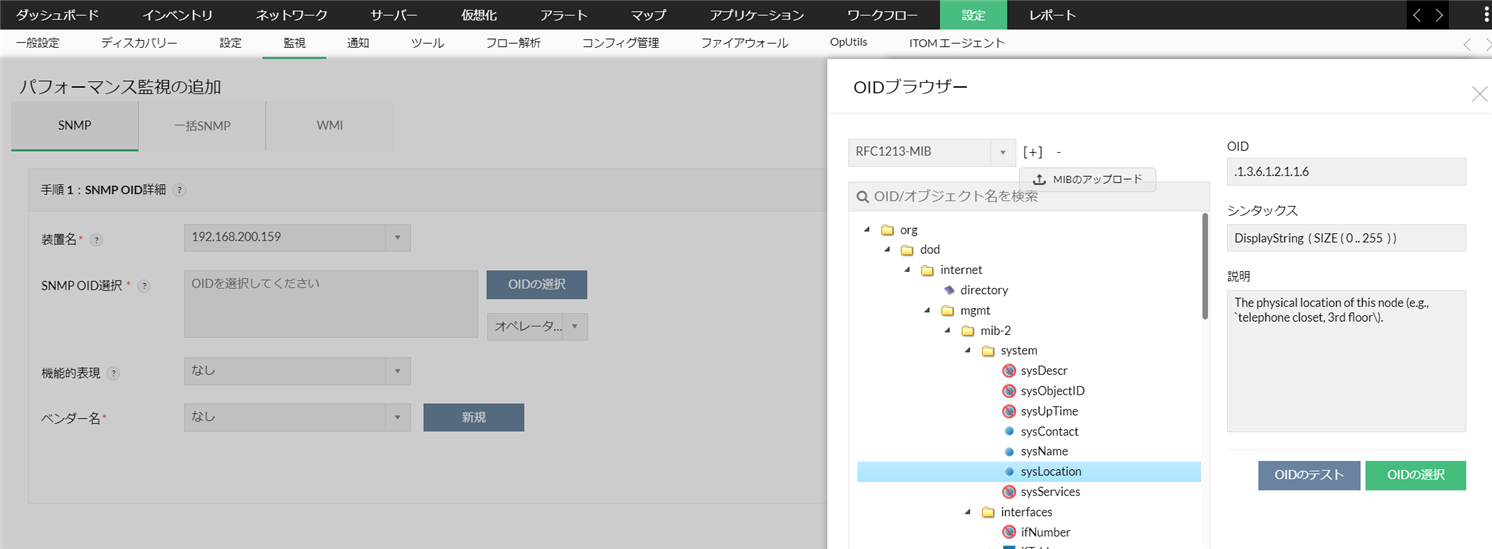
Task: Open the アラート menu
Action: [564, 15]
